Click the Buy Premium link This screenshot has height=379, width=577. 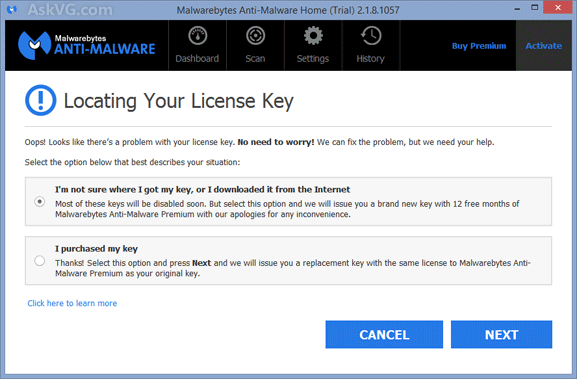pos(479,46)
